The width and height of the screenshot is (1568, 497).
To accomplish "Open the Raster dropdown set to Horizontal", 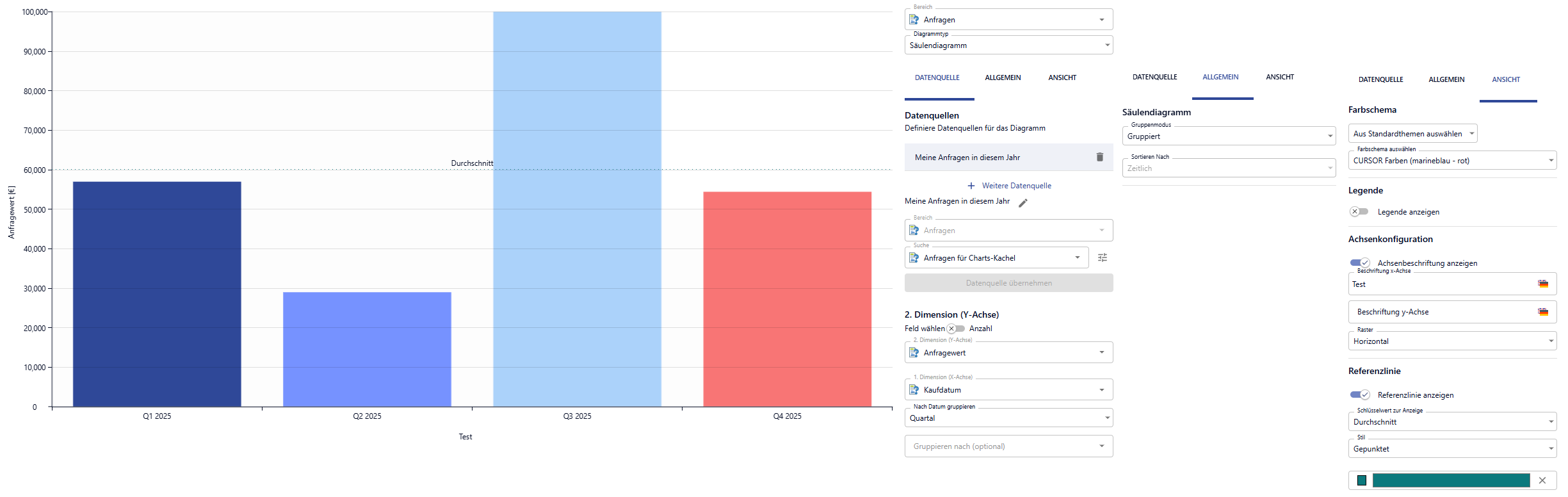I will click(x=1452, y=341).
